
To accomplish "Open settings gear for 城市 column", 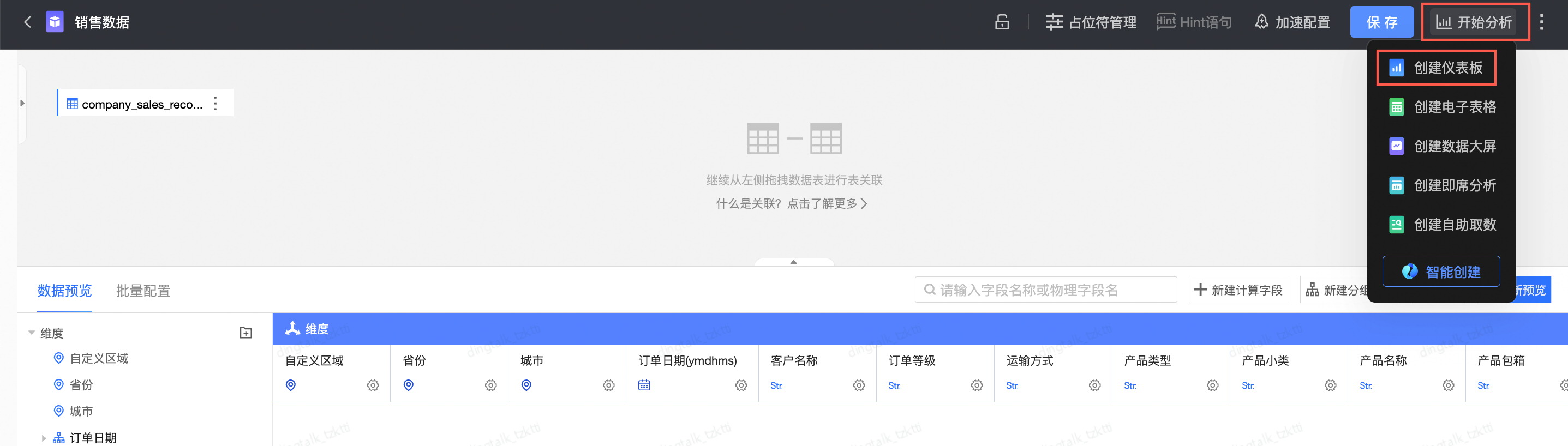I will click(x=609, y=386).
